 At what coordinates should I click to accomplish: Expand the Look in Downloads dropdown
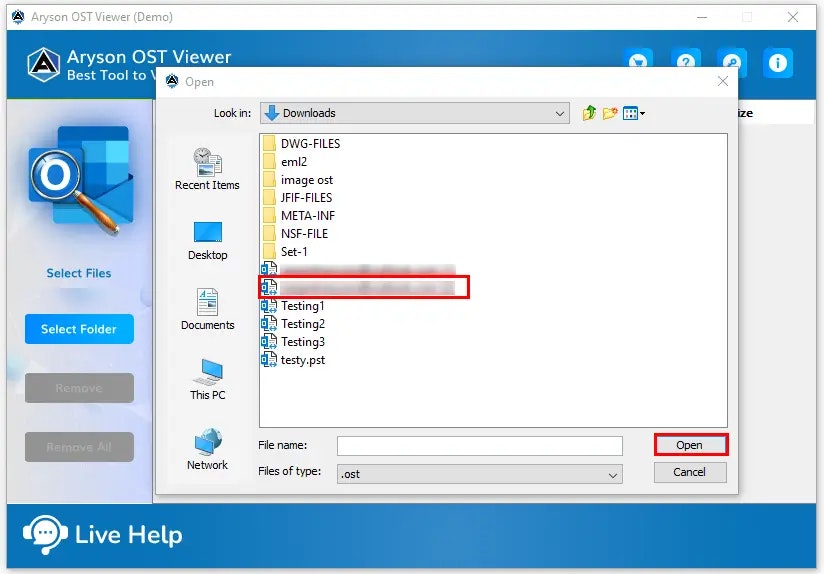(x=415, y=113)
